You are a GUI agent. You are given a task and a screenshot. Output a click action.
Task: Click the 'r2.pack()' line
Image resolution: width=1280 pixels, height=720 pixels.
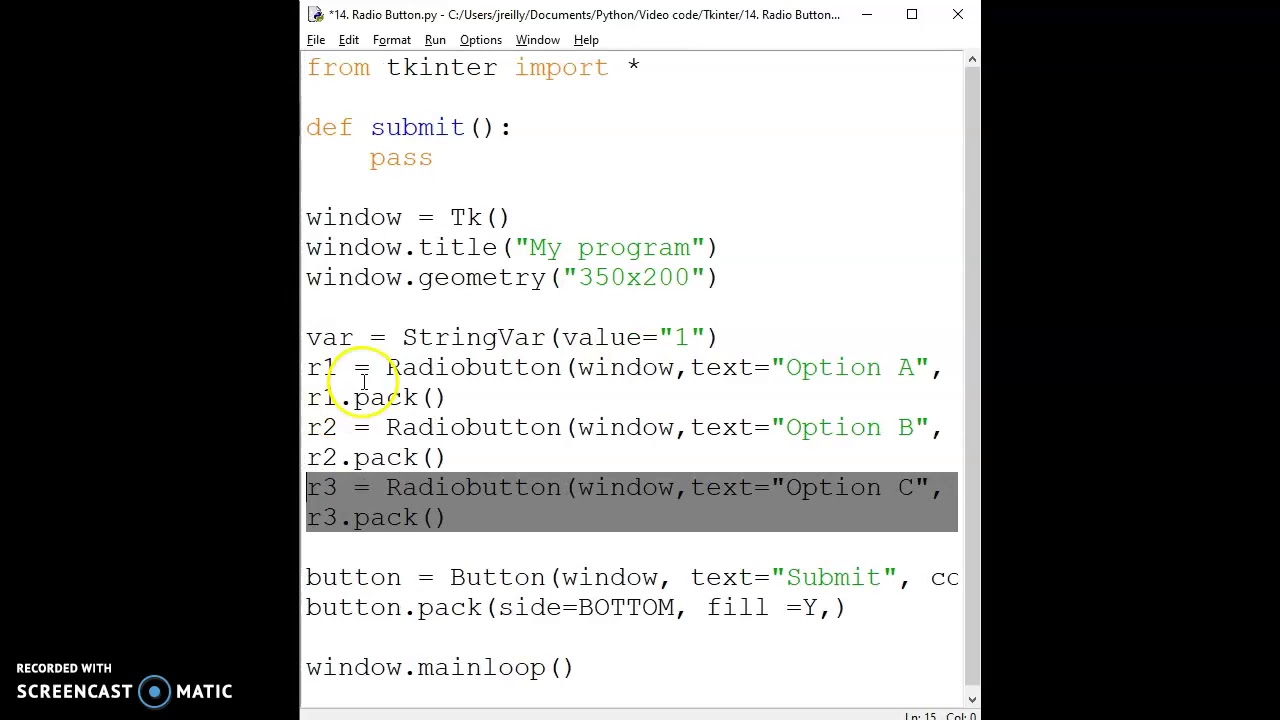pos(376,458)
